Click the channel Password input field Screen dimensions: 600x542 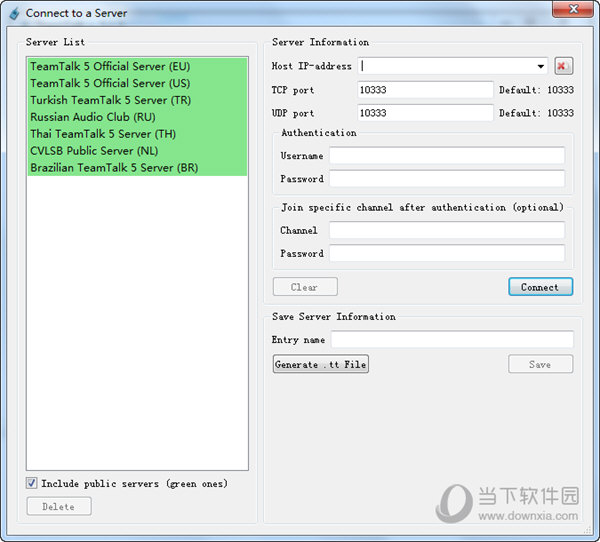[x=447, y=253]
